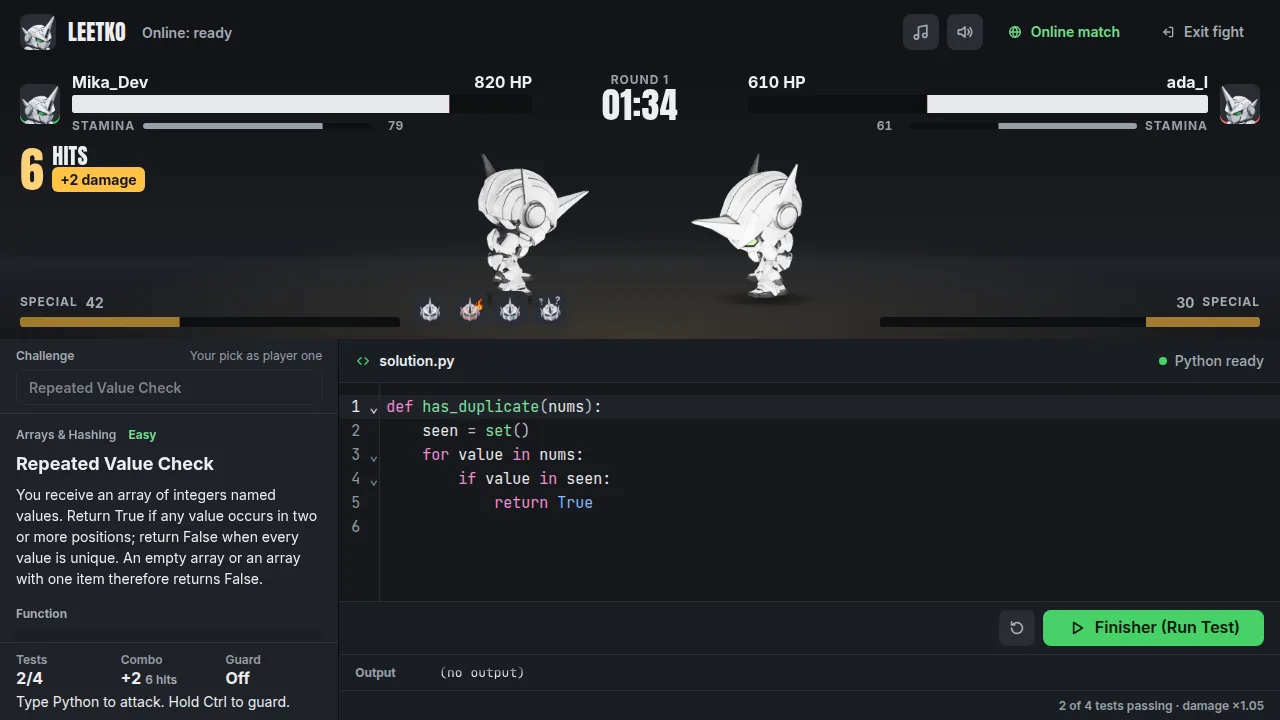The image size is (1280, 720).
Task: Click the Finisher (Run Test) button
Action: (x=1153, y=628)
